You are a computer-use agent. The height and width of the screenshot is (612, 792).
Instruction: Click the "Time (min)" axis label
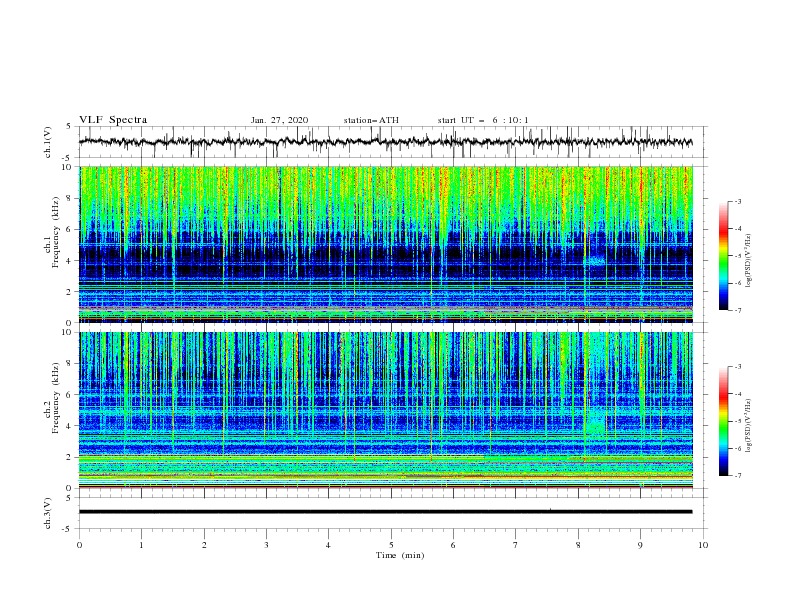tap(400, 555)
